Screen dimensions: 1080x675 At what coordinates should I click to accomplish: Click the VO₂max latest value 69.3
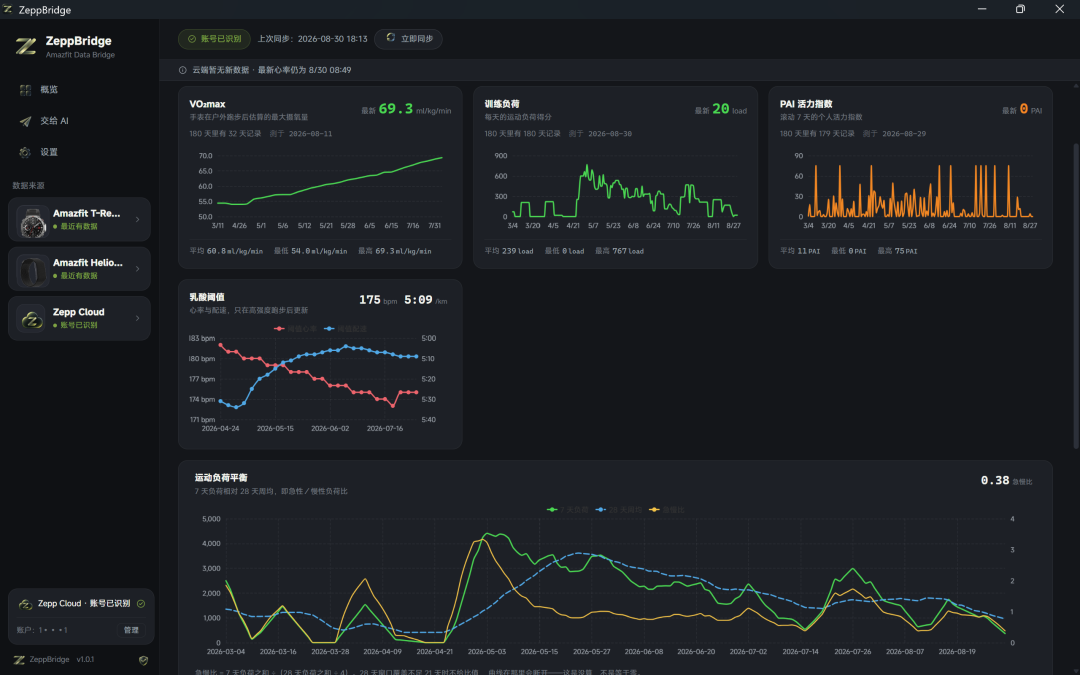395,109
